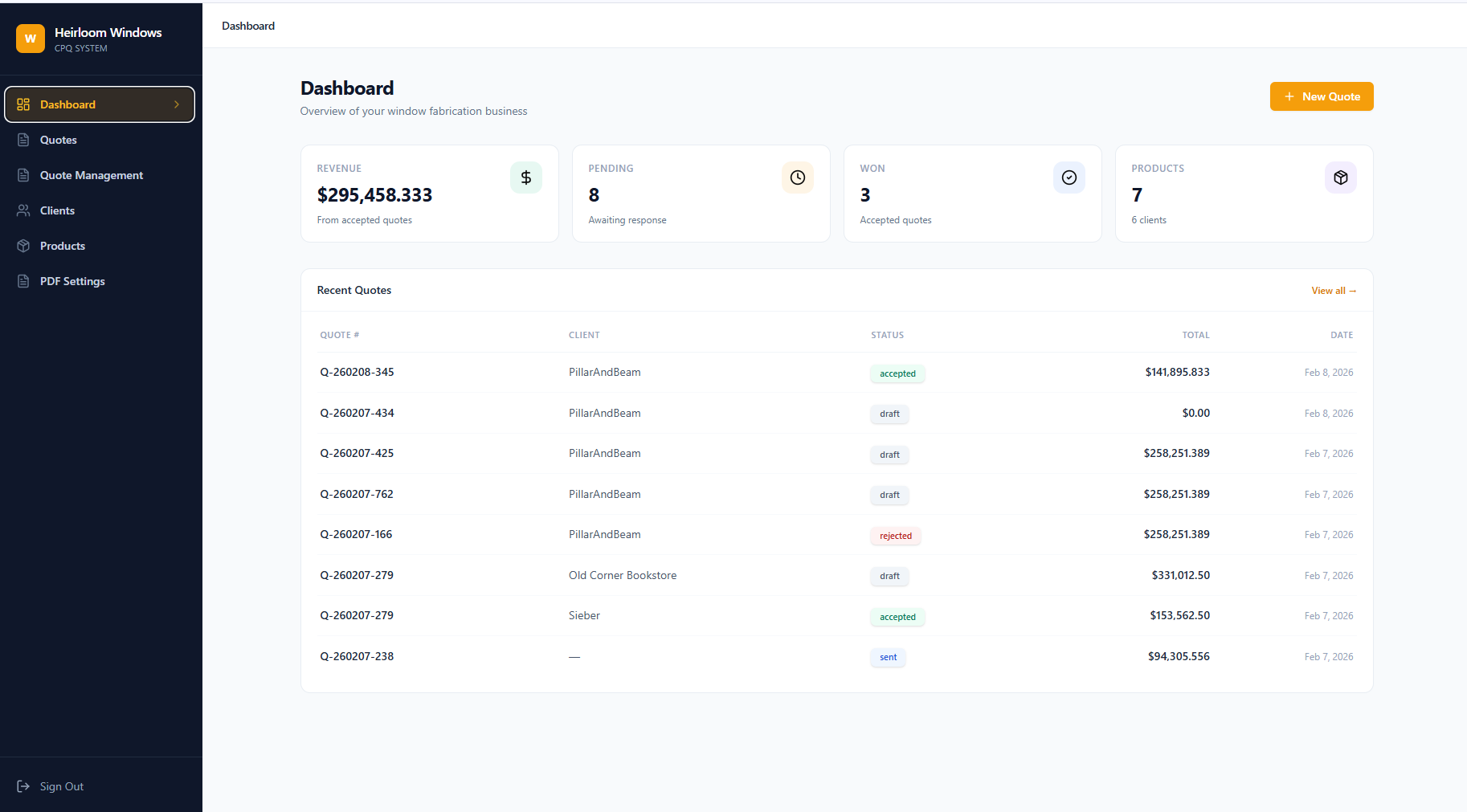This screenshot has height=812, width=1467.
Task: Click the $331,012.50 total
Action: [1180, 575]
